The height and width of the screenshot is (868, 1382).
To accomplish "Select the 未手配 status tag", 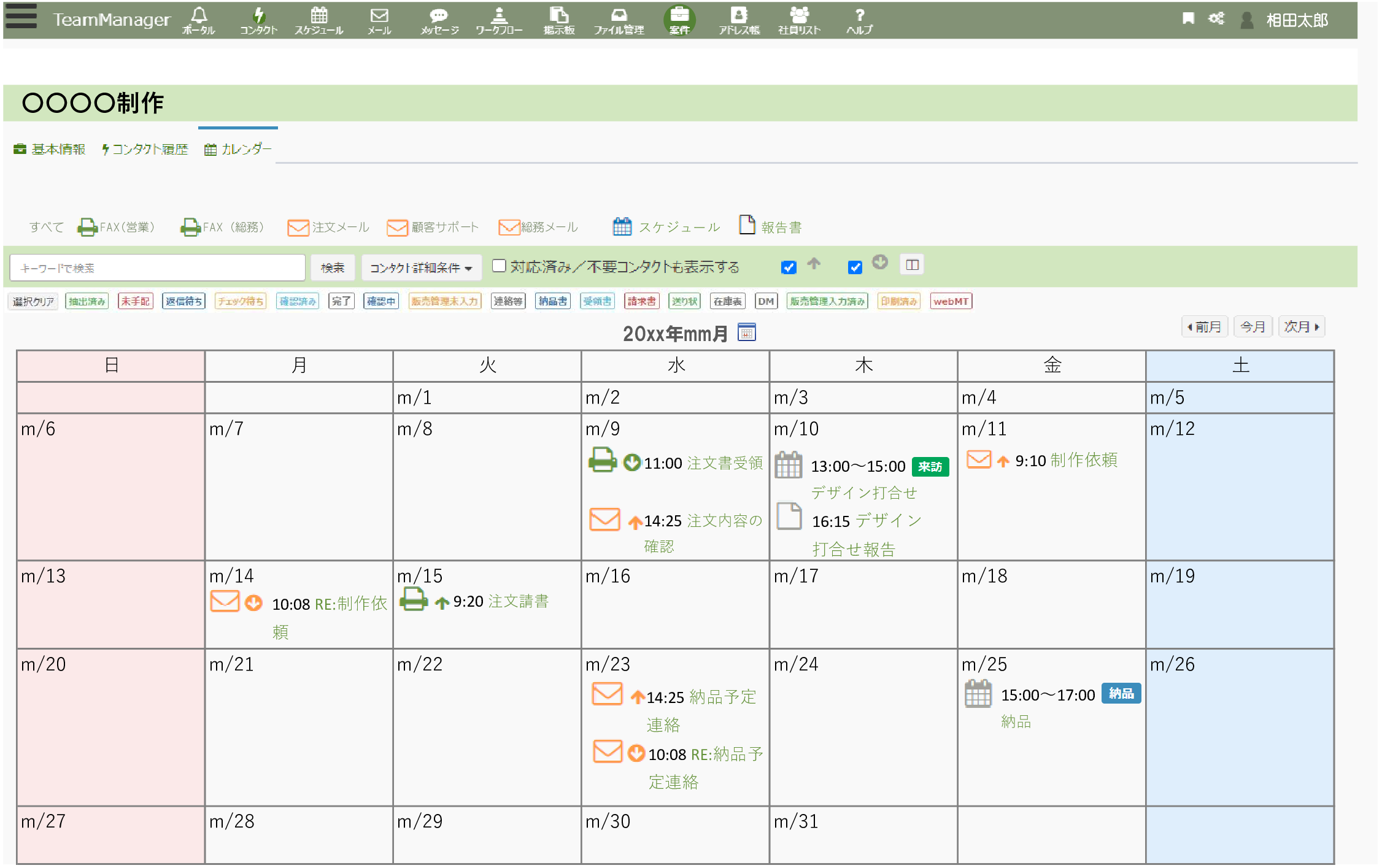I will pyautogui.click(x=136, y=302).
